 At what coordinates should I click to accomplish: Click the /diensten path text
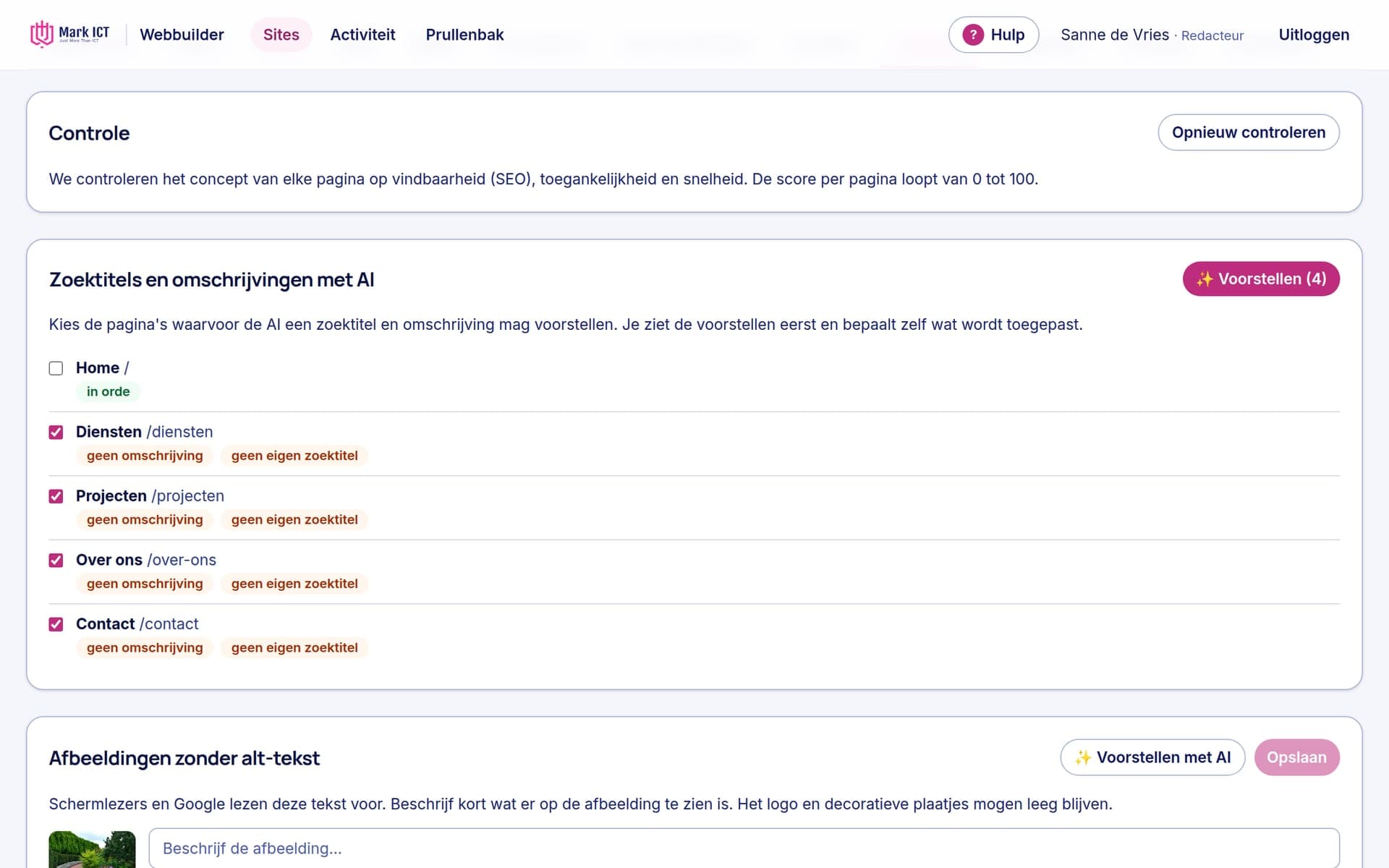(x=179, y=432)
